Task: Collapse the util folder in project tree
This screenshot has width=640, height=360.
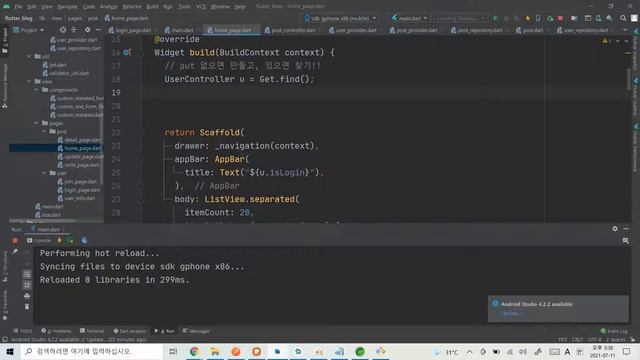Action: (x=29, y=56)
